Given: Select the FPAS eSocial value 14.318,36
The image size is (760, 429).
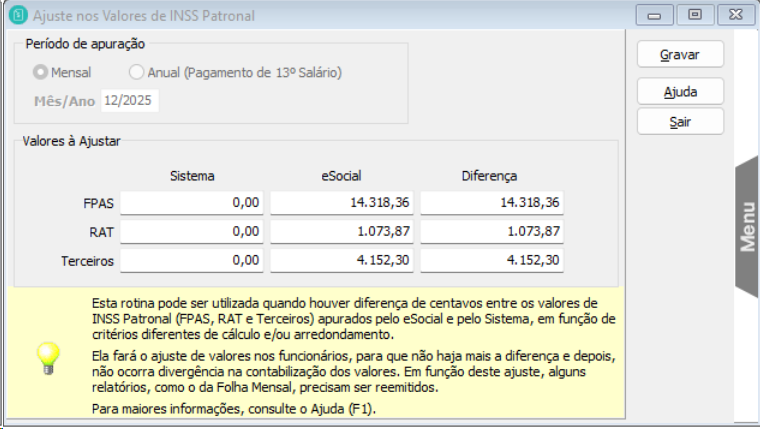Looking at the screenshot, I should [342, 202].
